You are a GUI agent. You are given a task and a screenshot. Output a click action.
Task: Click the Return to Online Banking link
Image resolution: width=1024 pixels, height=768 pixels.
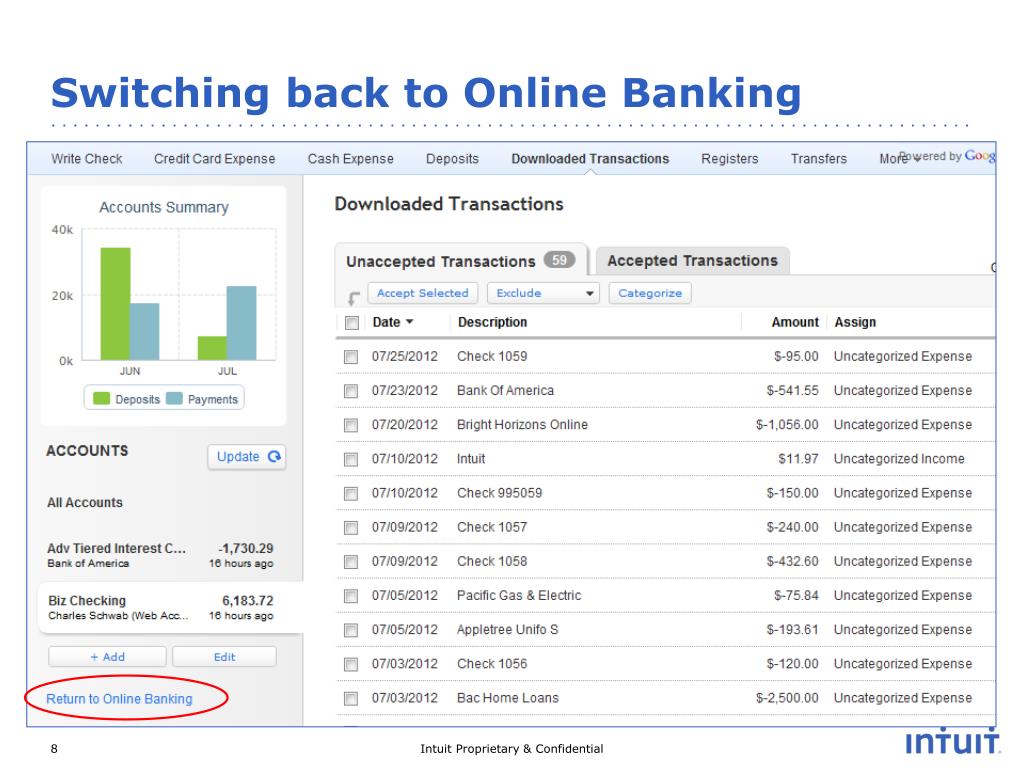[119, 699]
